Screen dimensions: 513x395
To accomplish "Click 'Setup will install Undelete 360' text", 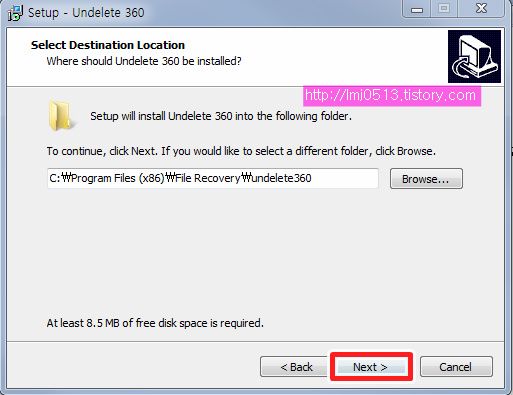I will 221,116.
